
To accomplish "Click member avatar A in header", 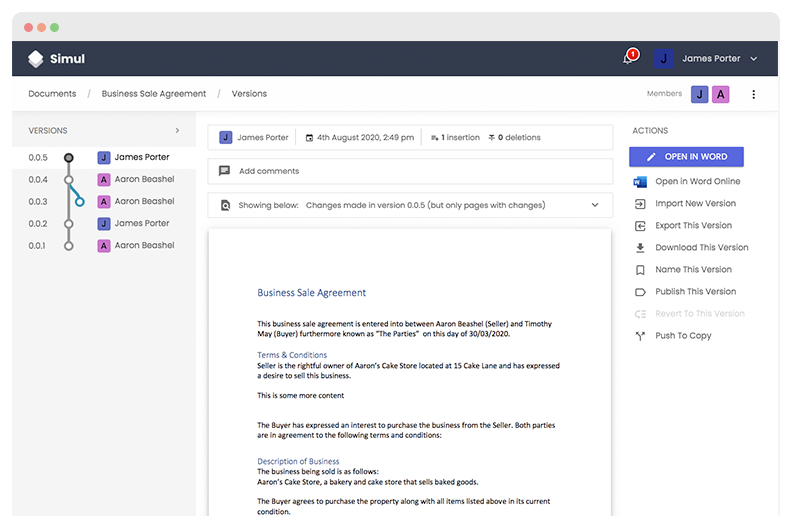I will tap(720, 94).
